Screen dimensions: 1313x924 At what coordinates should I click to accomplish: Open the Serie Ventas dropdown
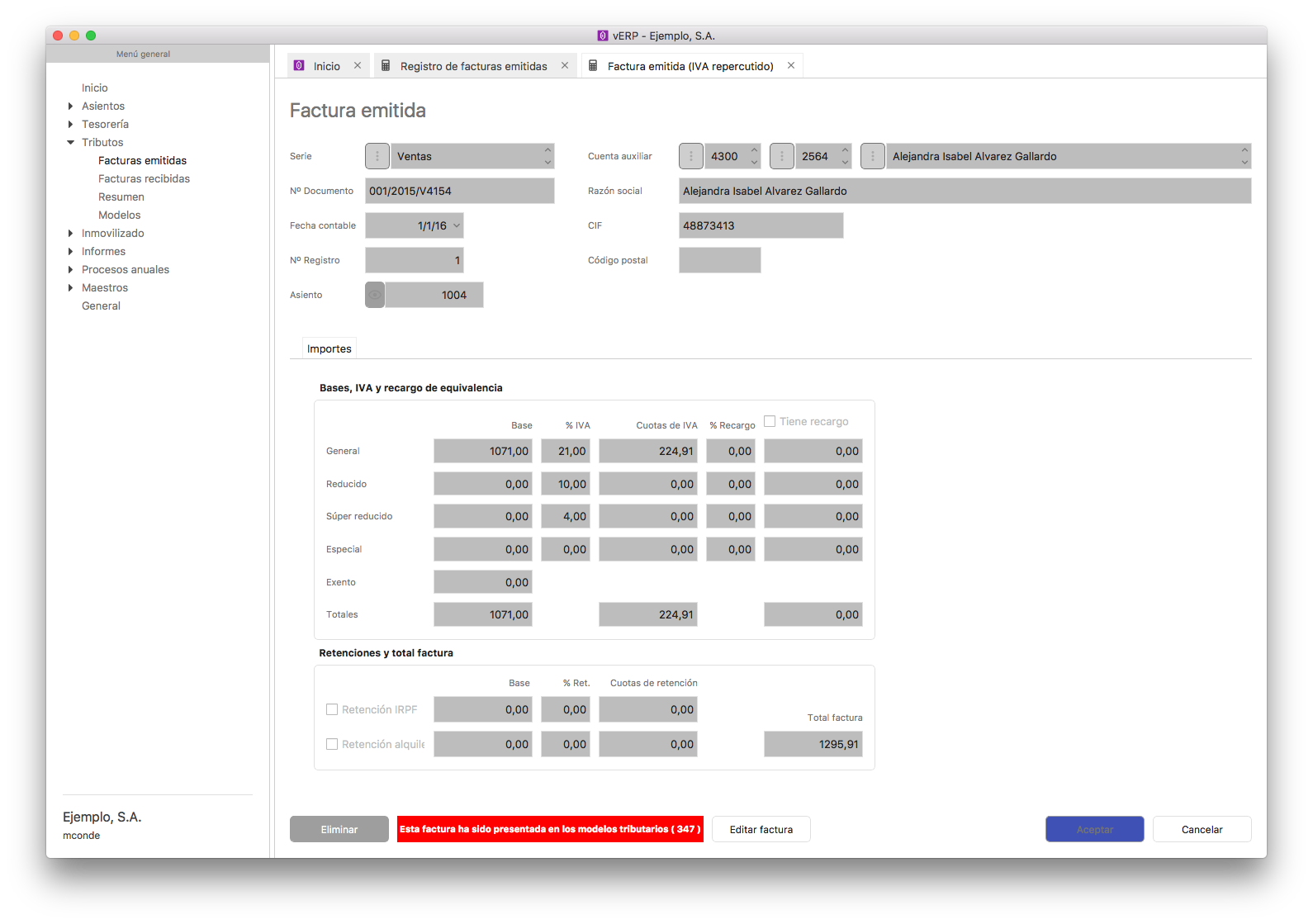(x=472, y=156)
